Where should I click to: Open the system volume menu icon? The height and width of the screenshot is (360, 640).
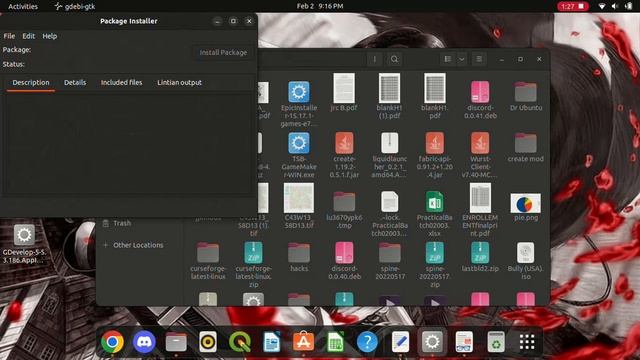click(x=615, y=6)
